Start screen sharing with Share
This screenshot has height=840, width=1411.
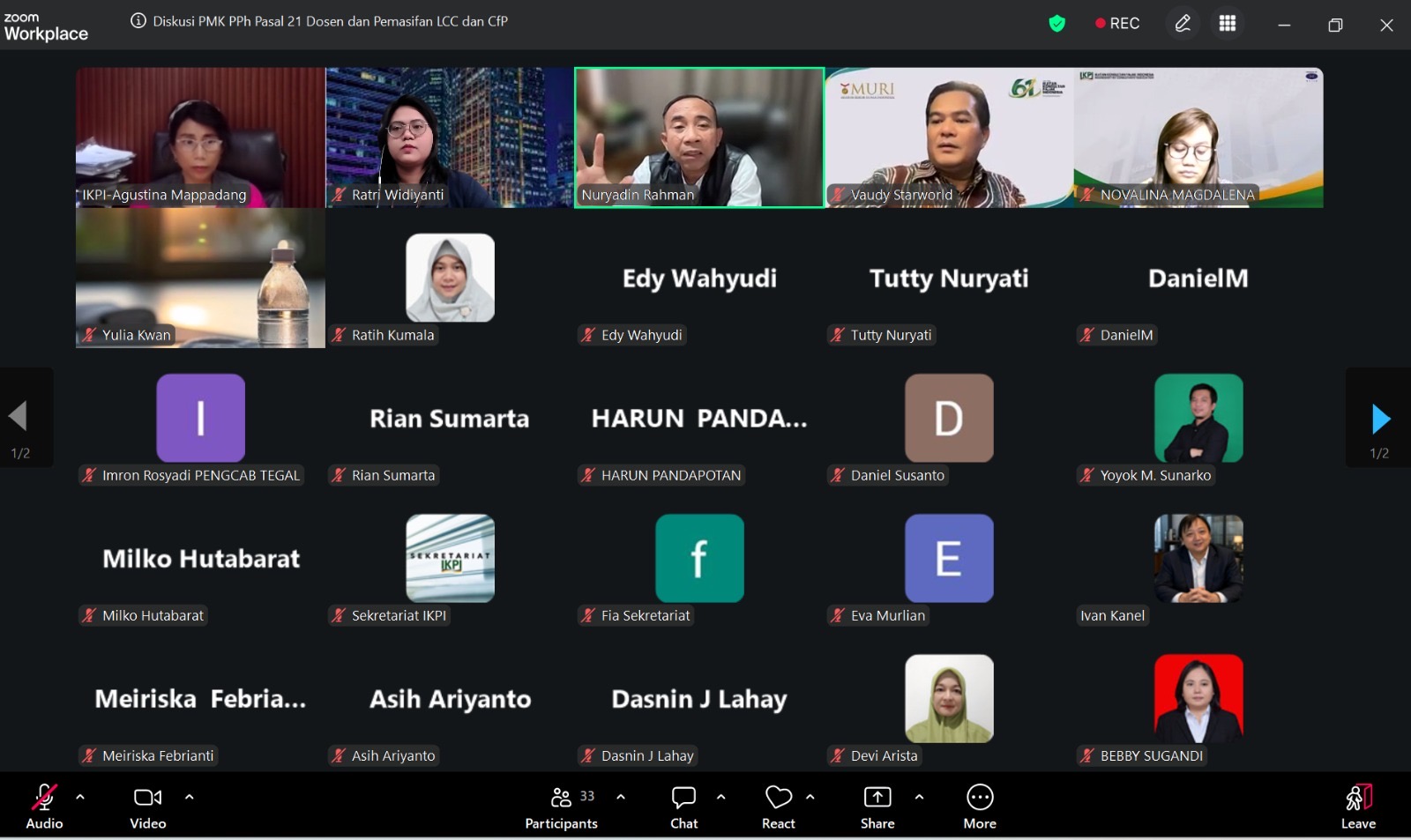click(x=877, y=807)
